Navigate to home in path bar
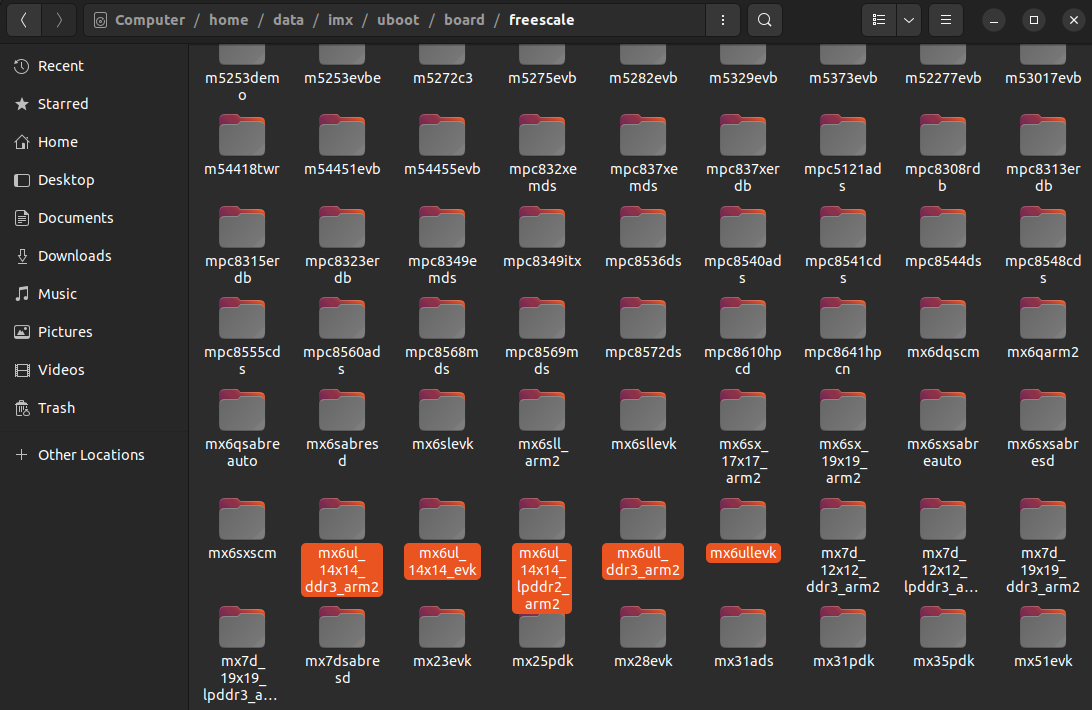The width and height of the screenshot is (1092, 710). pos(228,20)
